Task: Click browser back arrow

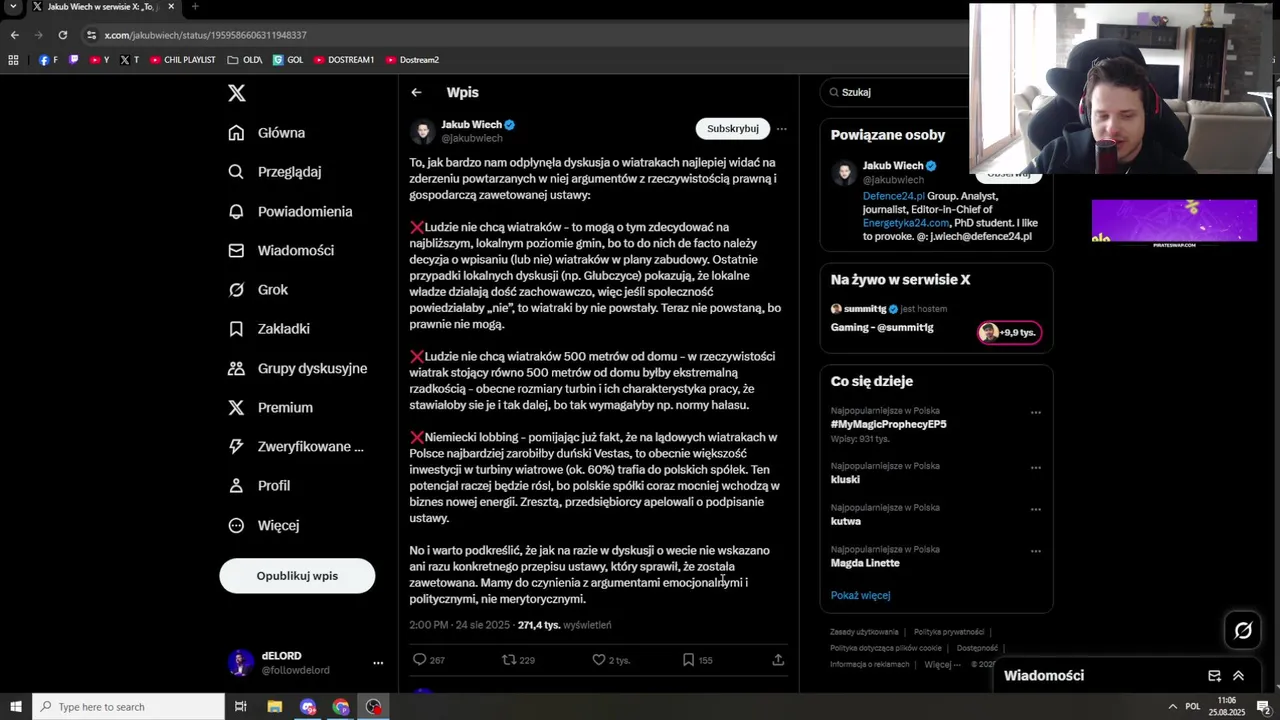Action: [14, 35]
